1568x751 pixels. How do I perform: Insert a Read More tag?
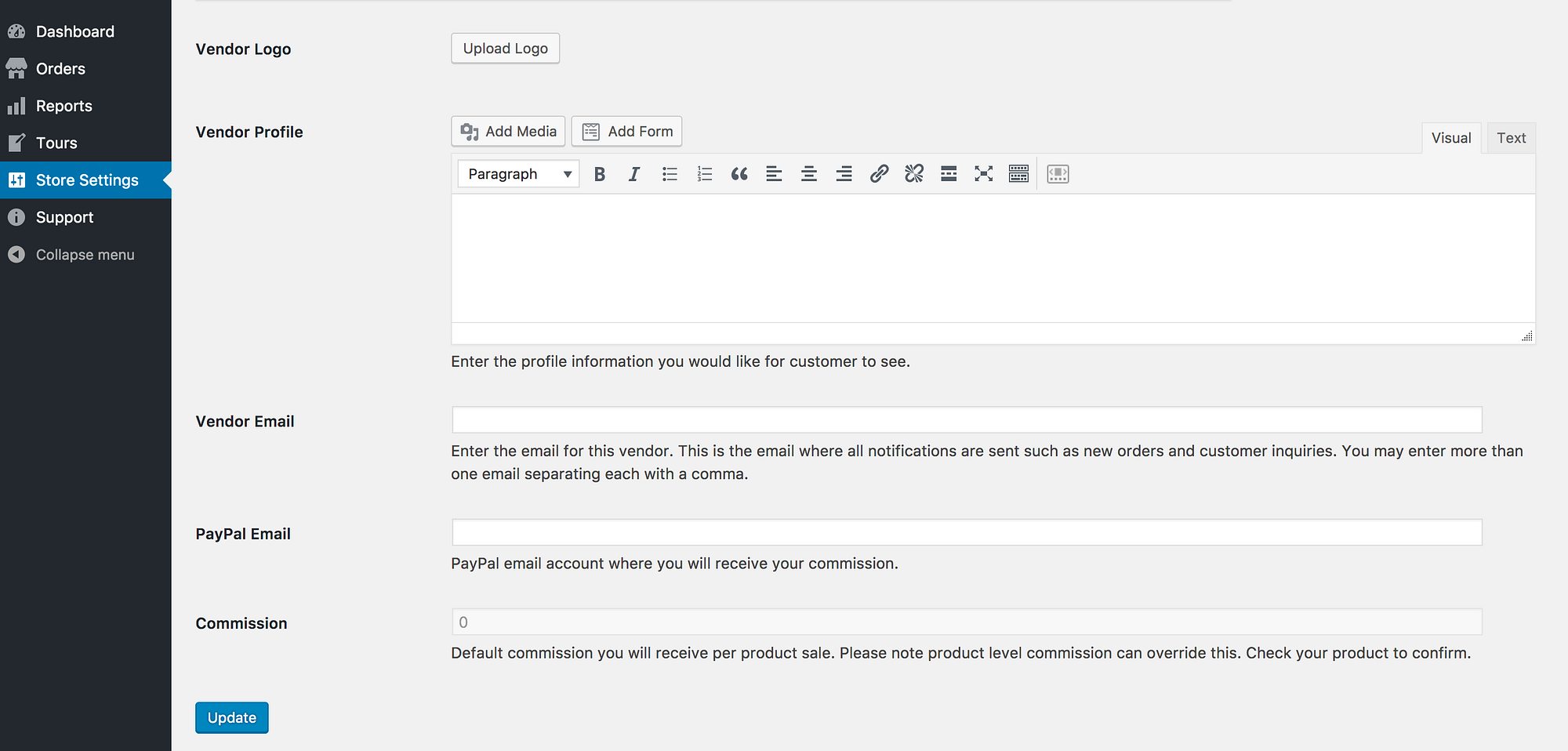tap(949, 174)
